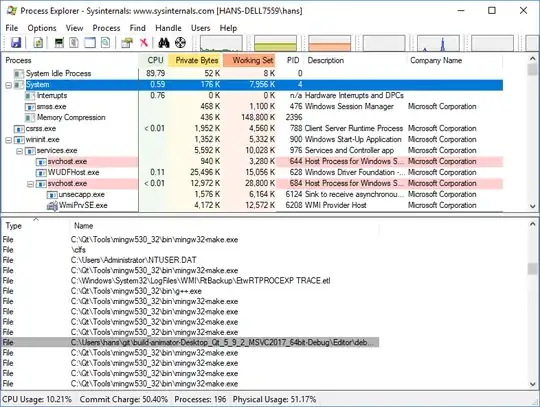This screenshot has width=540, height=407.
Task: Sort by Company Name column header
Action: coord(455,60)
